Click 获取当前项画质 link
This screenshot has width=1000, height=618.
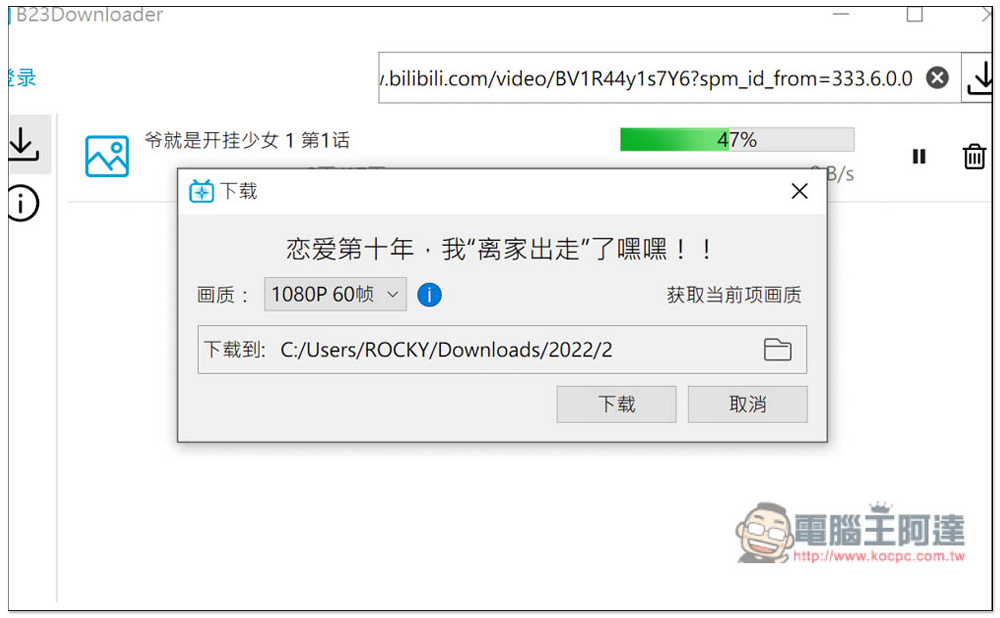tap(734, 295)
